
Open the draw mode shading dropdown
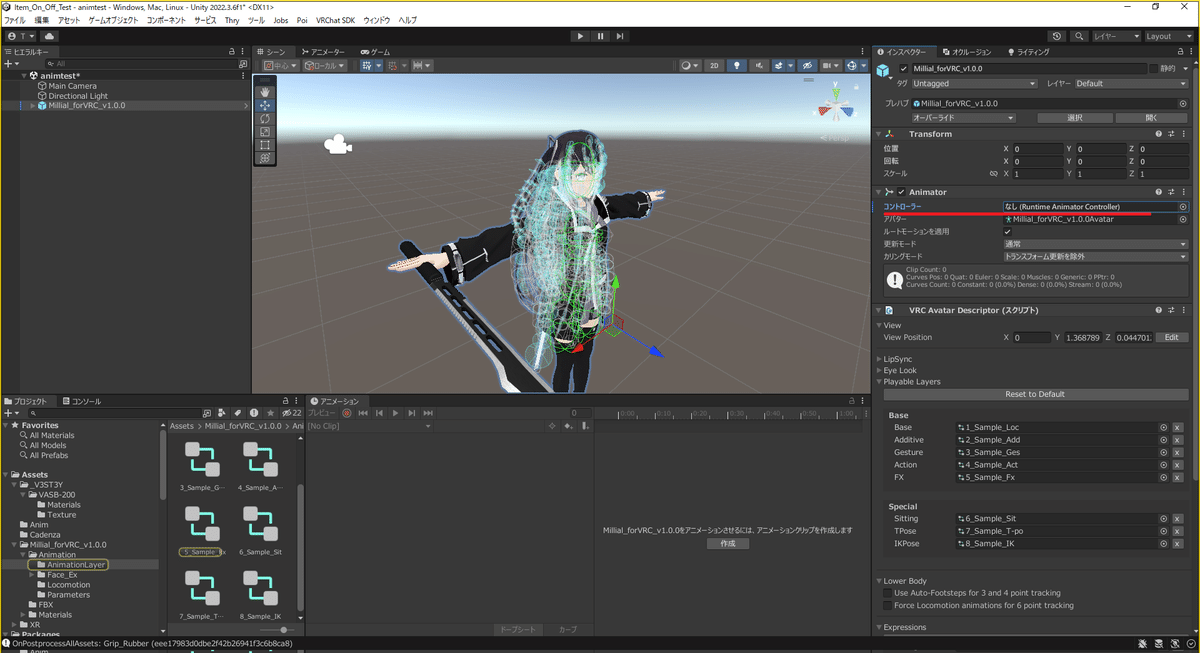(x=689, y=65)
